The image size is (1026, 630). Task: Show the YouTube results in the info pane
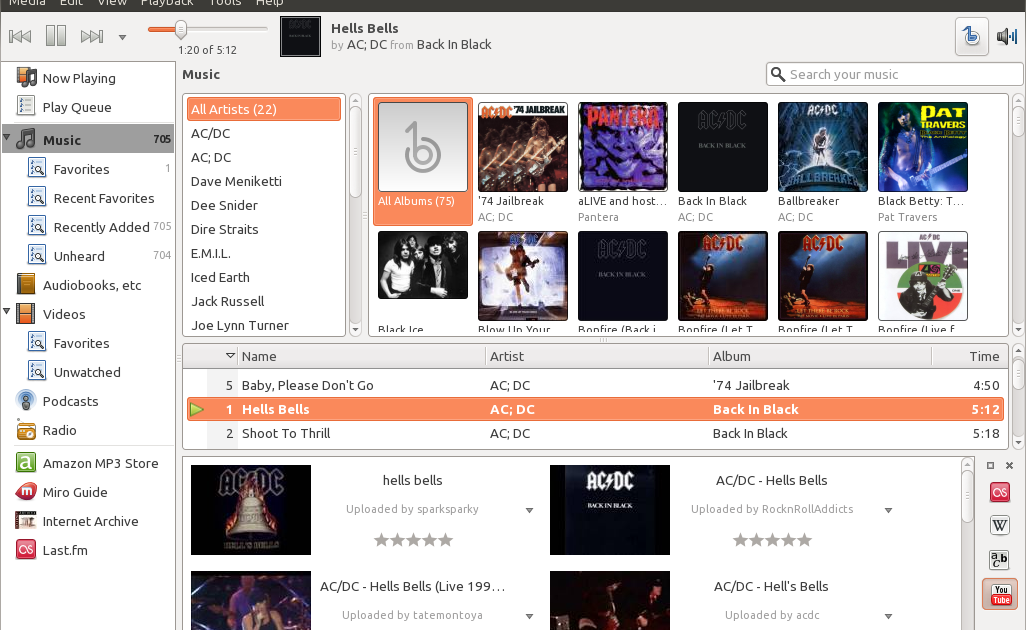click(999, 594)
